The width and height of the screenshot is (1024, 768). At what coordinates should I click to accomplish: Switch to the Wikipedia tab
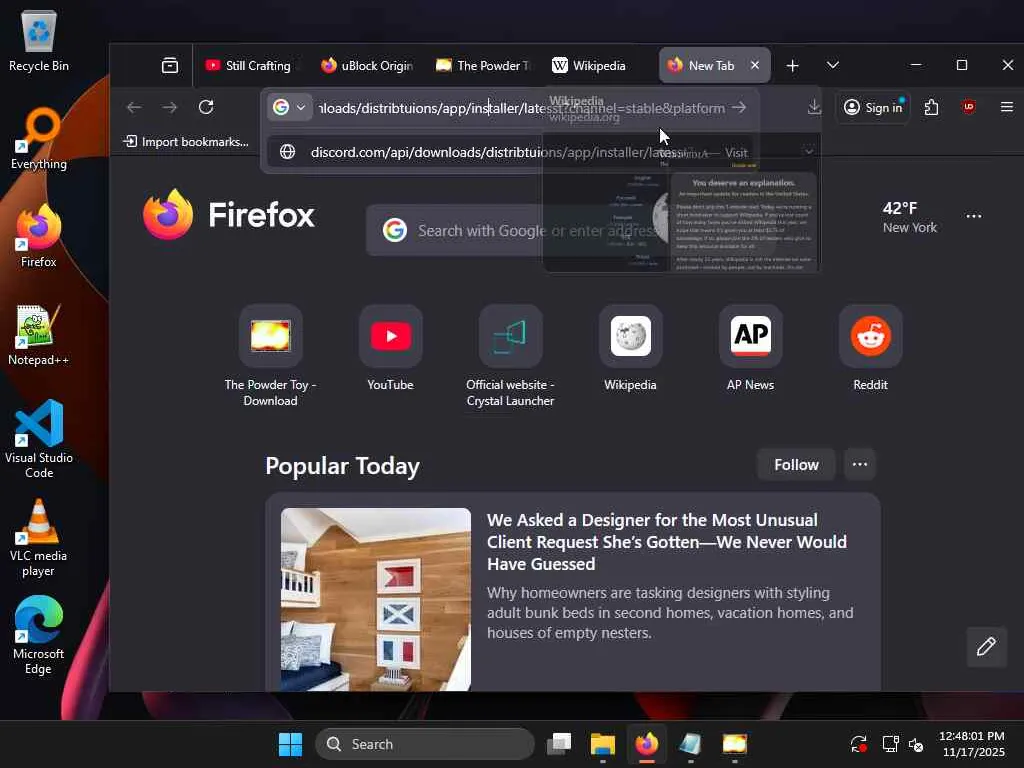tap(598, 65)
